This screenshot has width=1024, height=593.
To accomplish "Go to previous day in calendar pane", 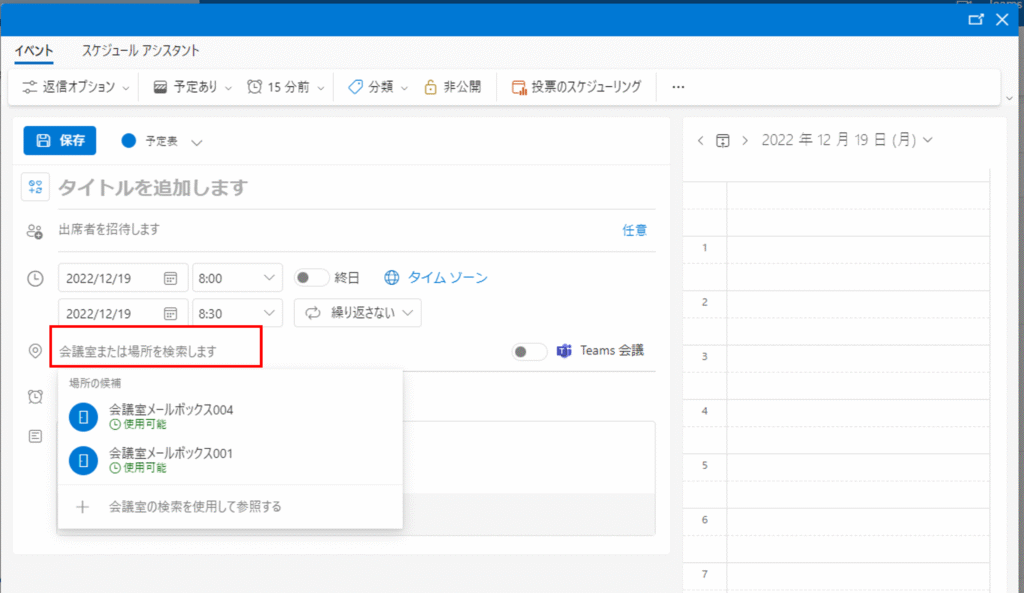I will coord(701,140).
